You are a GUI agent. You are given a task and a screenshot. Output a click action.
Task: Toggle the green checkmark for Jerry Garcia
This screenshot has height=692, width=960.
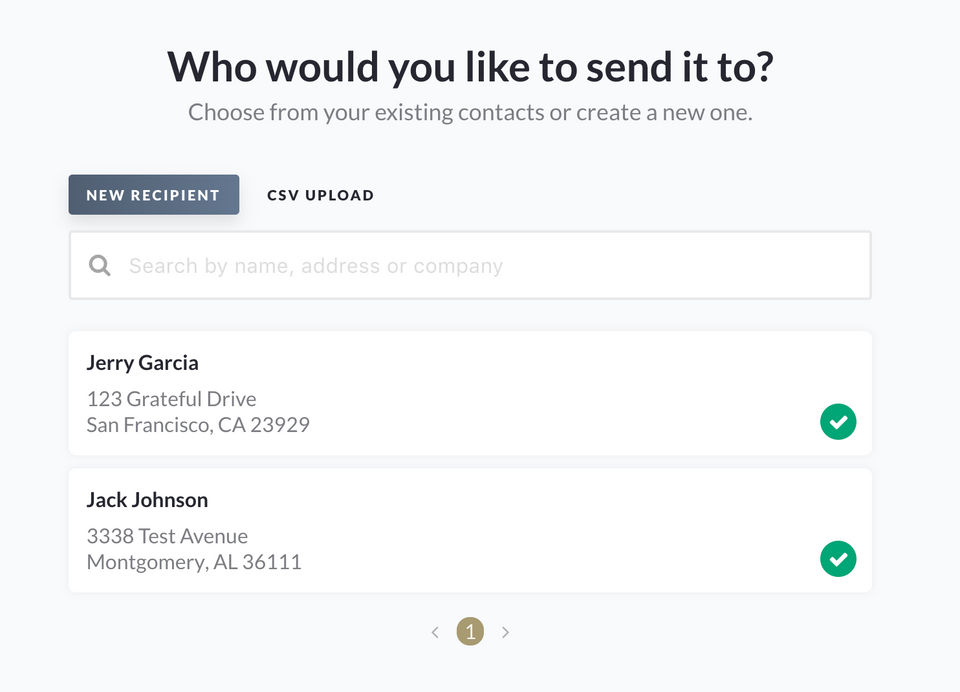click(838, 422)
